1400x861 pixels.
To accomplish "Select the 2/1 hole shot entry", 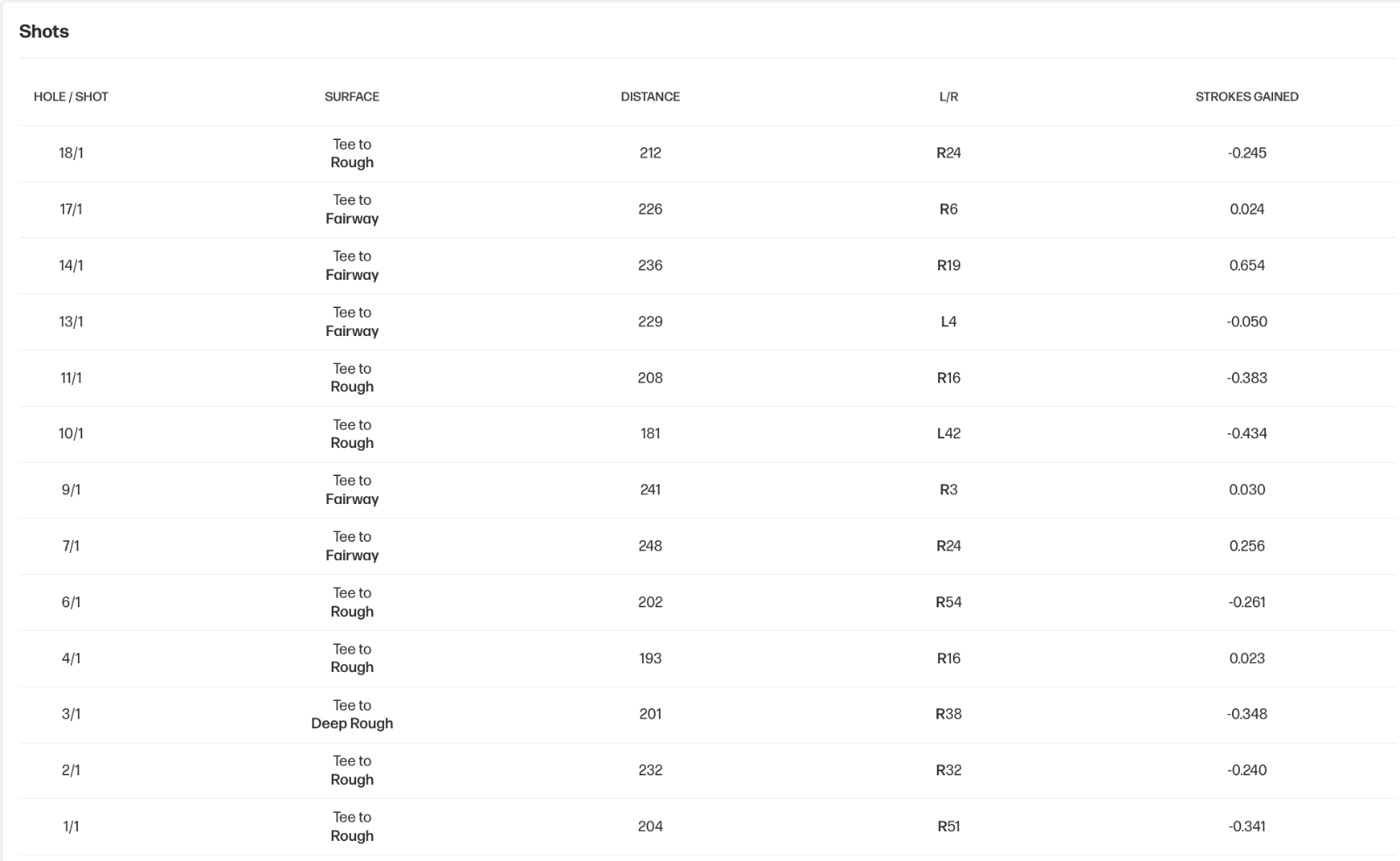I will [71, 770].
